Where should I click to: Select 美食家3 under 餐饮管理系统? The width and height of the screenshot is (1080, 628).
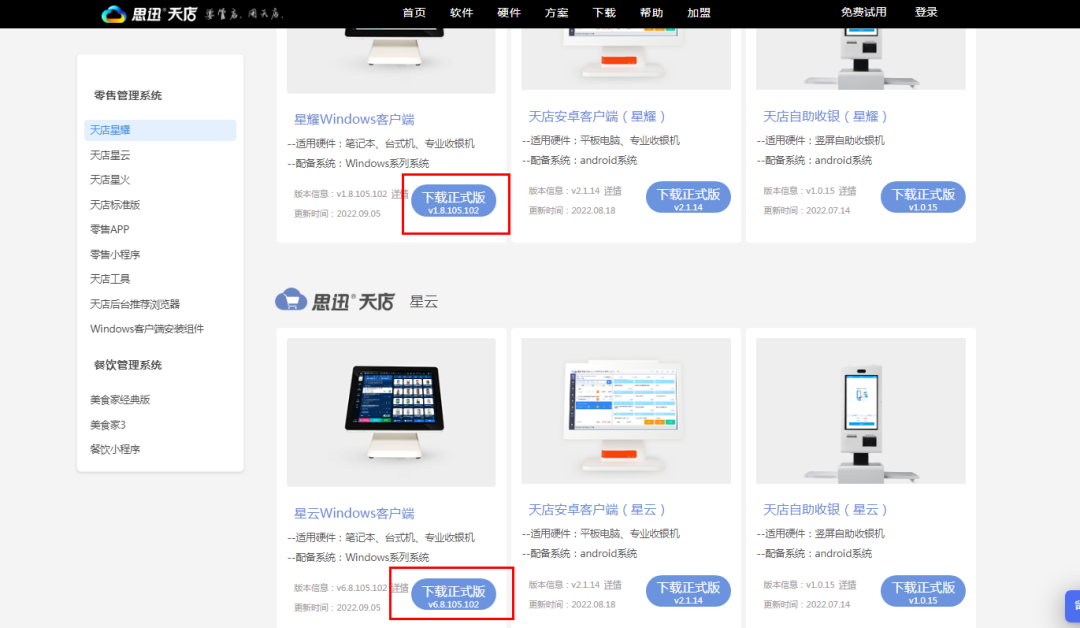pos(110,423)
